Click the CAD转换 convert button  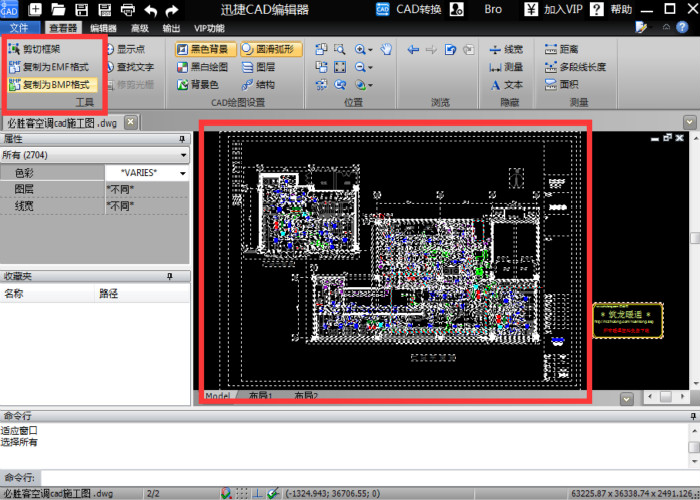pyautogui.click(x=408, y=9)
